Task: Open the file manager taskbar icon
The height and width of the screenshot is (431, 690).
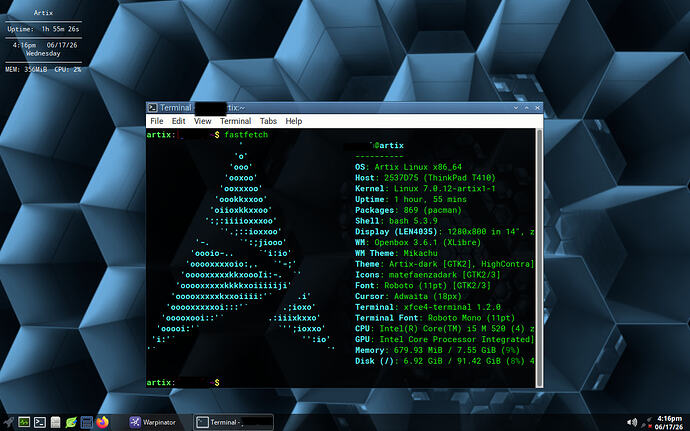Action: [55, 422]
